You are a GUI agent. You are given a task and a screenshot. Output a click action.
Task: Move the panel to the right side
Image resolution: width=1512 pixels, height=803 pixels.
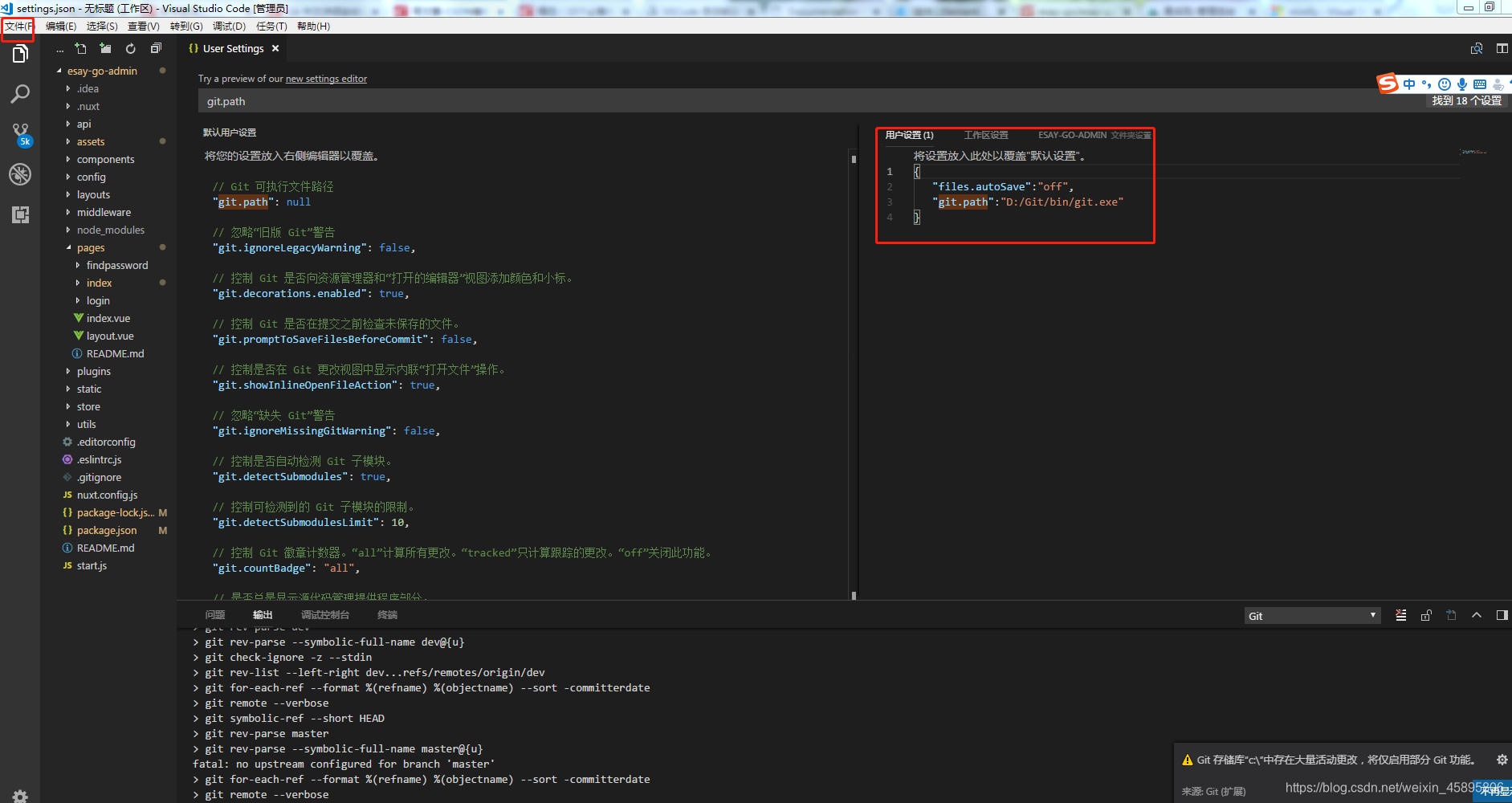1502,615
